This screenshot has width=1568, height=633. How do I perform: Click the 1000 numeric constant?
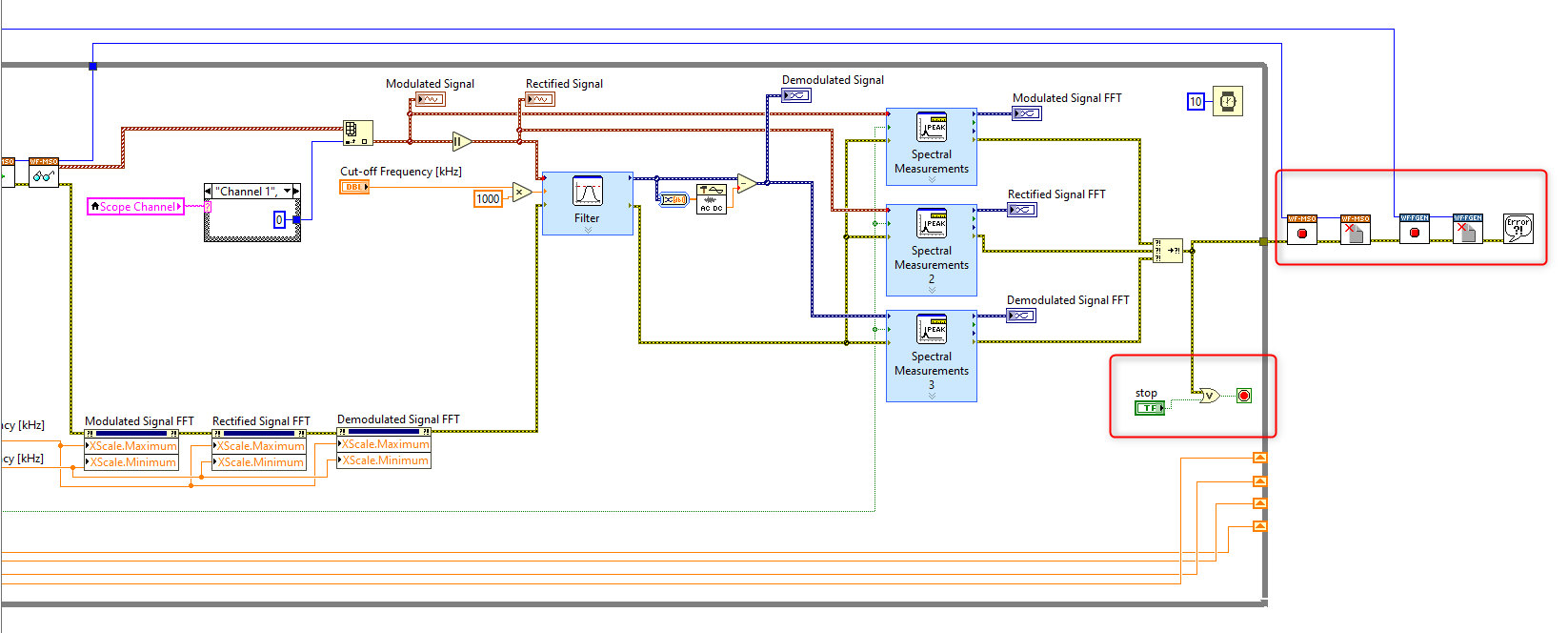(488, 198)
